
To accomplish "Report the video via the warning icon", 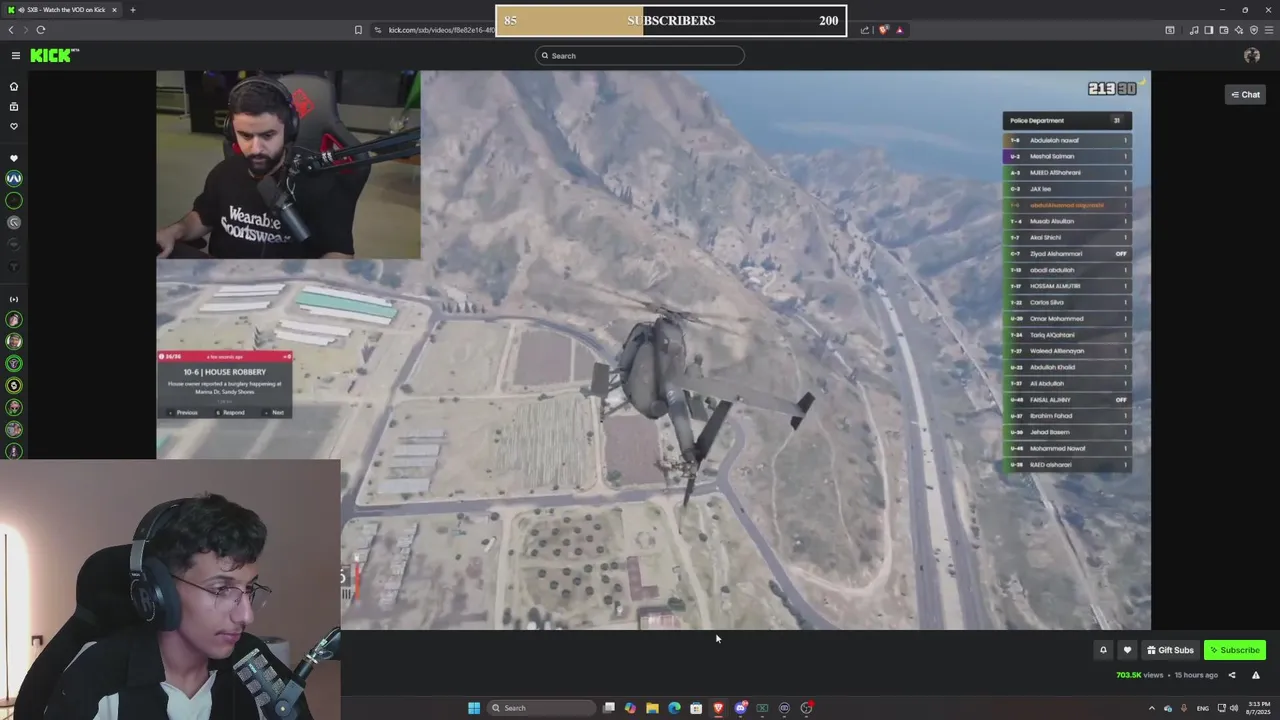I will (x=1256, y=675).
